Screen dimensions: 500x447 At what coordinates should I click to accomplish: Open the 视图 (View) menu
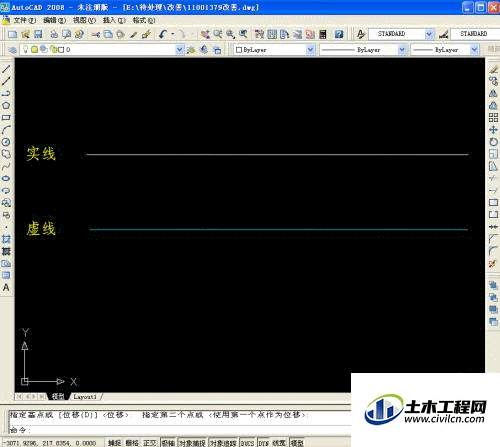[84, 20]
